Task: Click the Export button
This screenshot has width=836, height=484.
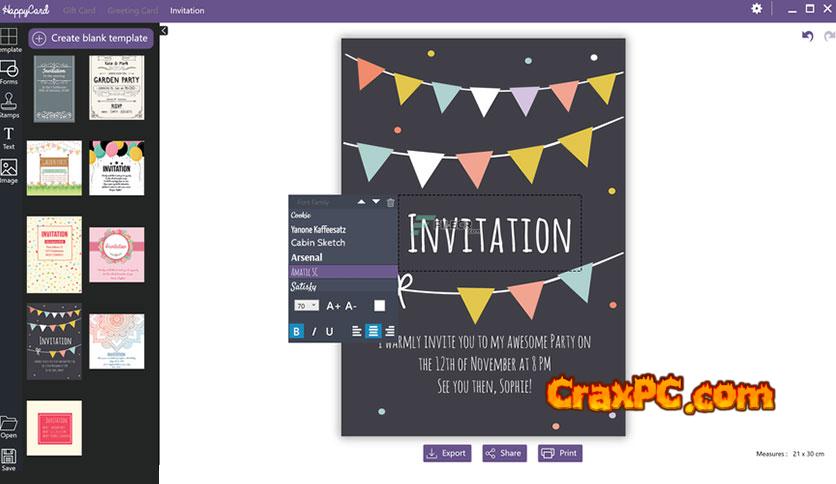Action: pyautogui.click(x=447, y=453)
